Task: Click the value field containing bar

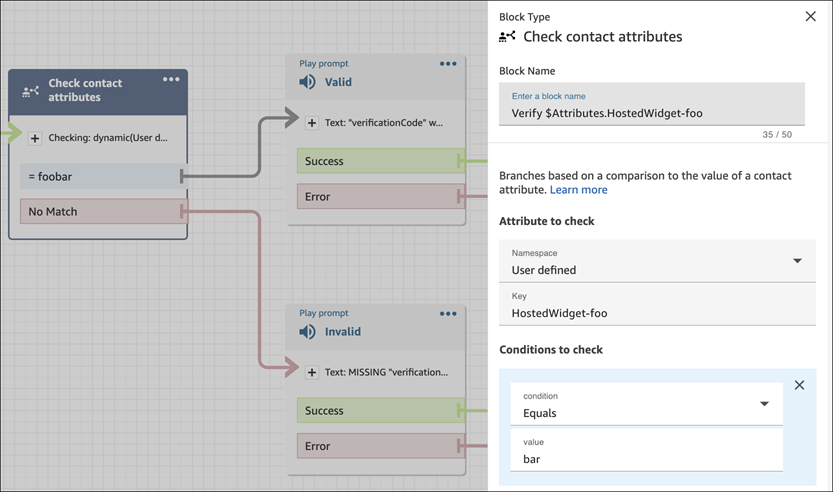Action: [x=646, y=459]
